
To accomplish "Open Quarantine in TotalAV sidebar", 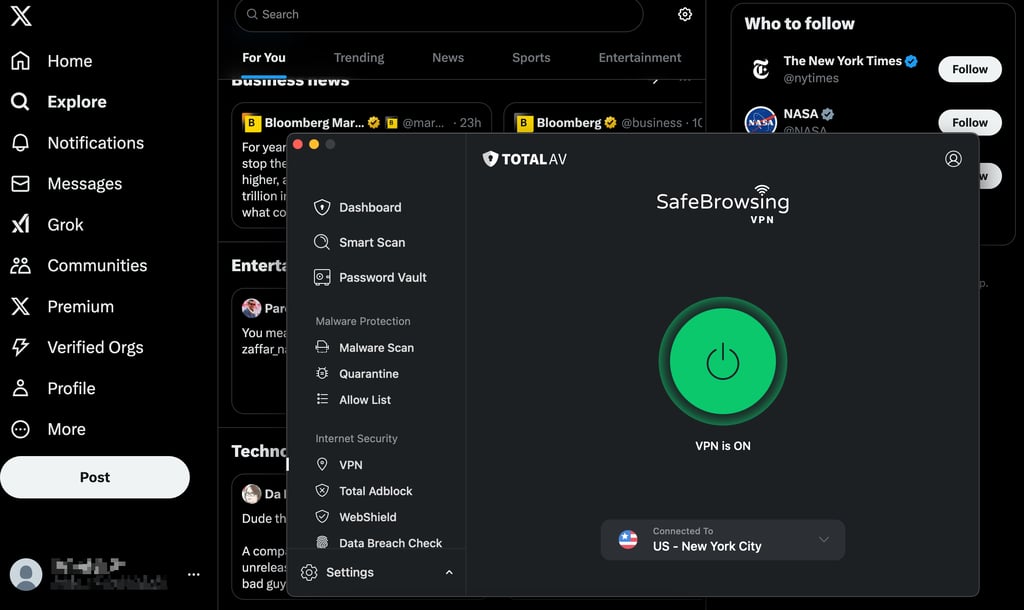I will [x=357, y=374].
